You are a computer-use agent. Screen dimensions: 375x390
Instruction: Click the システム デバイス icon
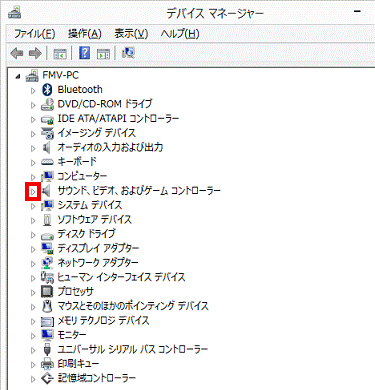tap(47, 205)
